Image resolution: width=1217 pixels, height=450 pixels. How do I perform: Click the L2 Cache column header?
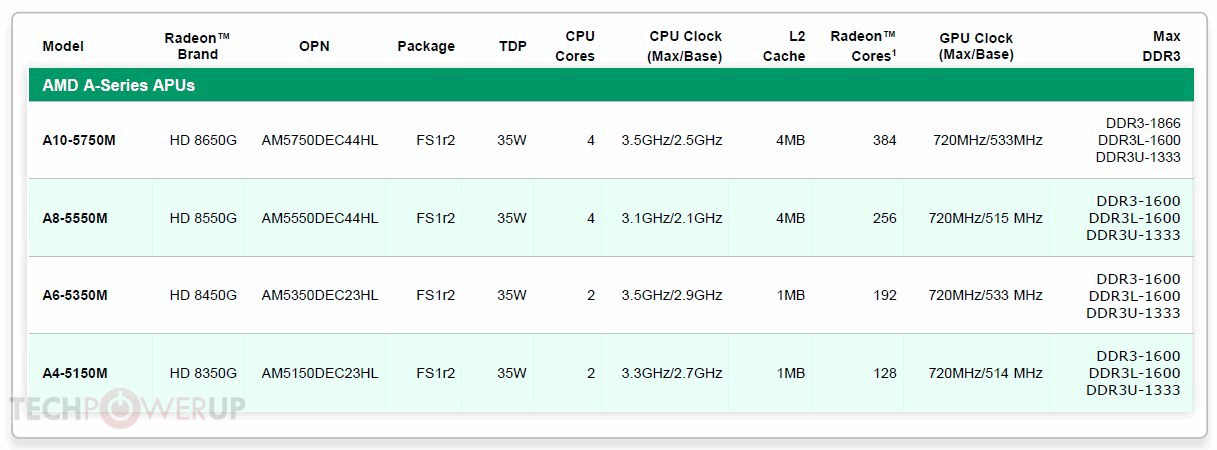click(784, 46)
